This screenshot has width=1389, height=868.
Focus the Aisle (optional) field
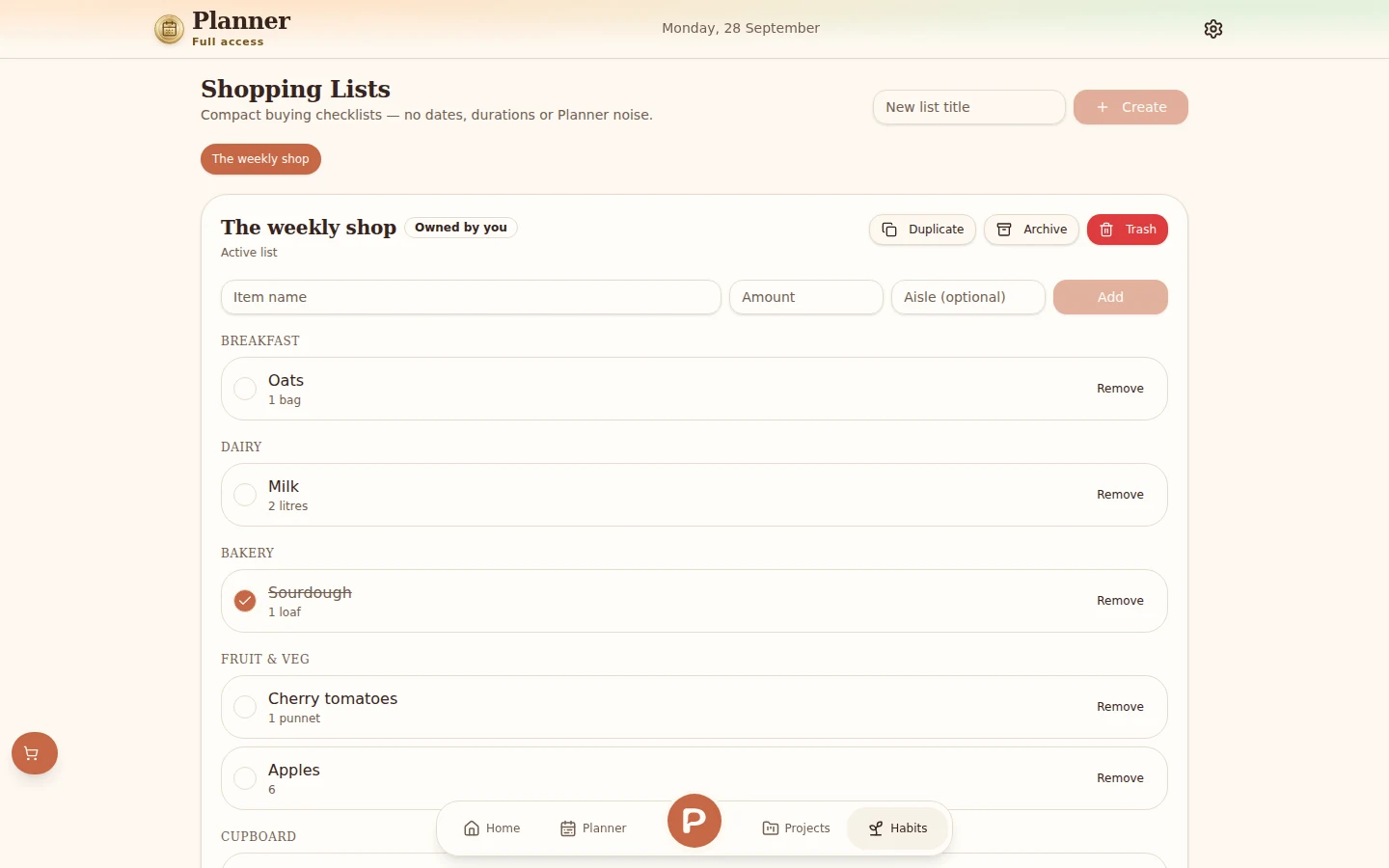tap(967, 297)
